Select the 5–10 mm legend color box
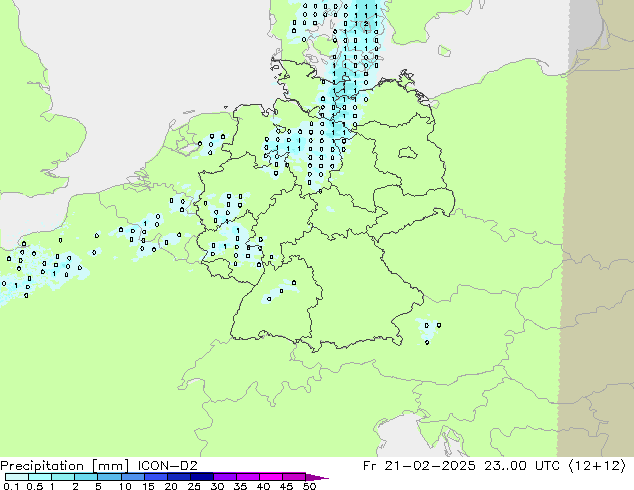Image resolution: width=634 pixels, height=490 pixels. pyautogui.click(x=109, y=477)
